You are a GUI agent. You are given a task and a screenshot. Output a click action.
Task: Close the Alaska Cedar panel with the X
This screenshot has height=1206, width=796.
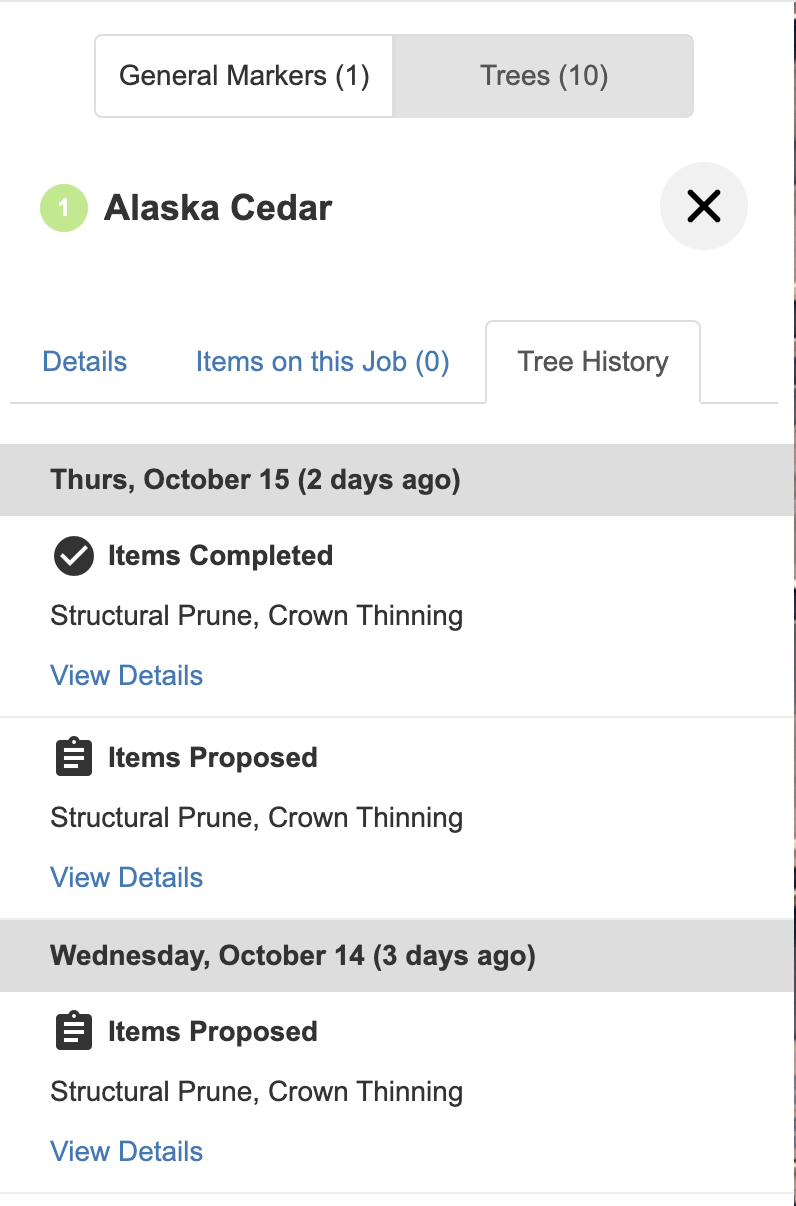(703, 206)
